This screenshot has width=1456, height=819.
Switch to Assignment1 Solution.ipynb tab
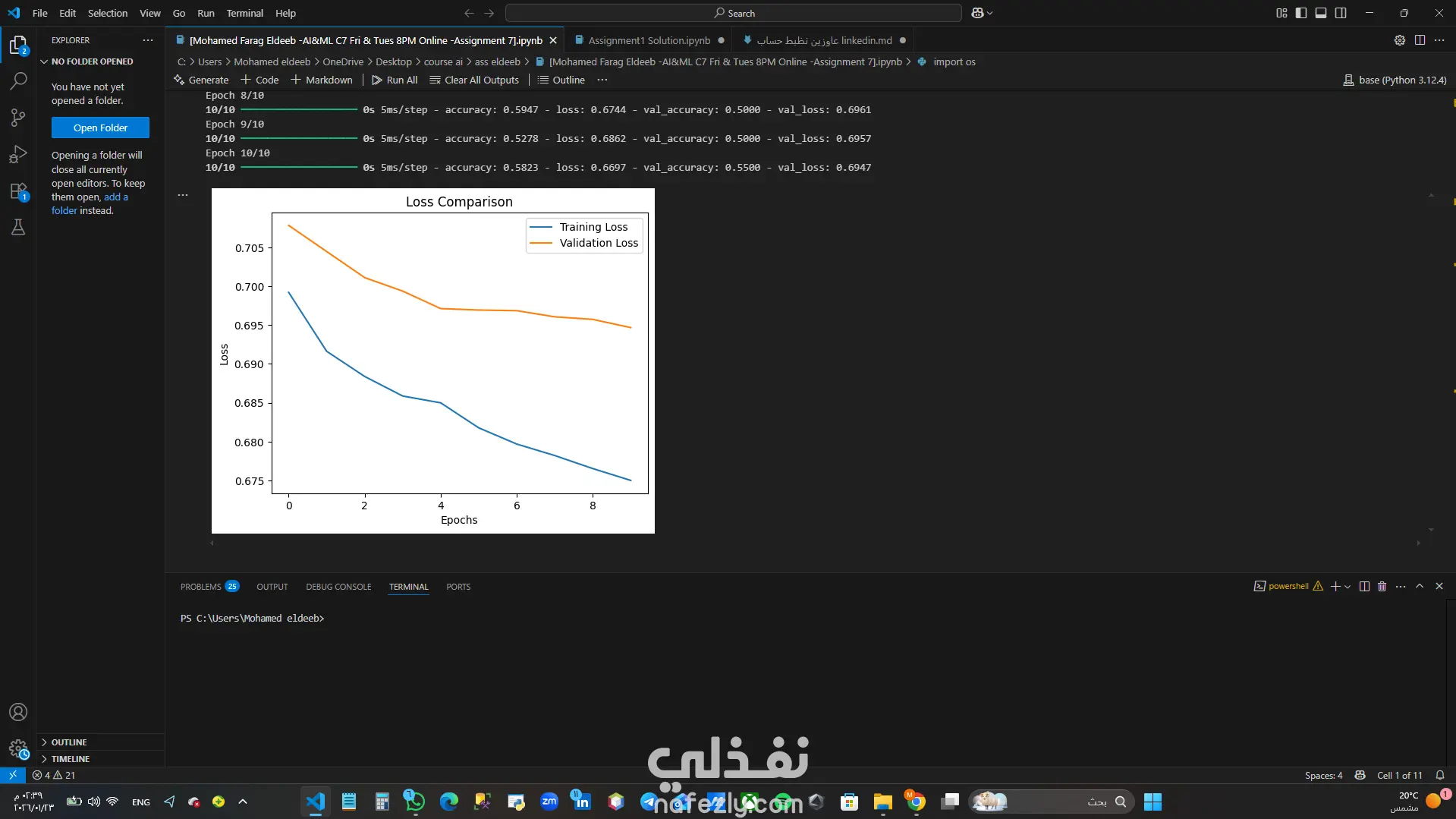click(649, 40)
